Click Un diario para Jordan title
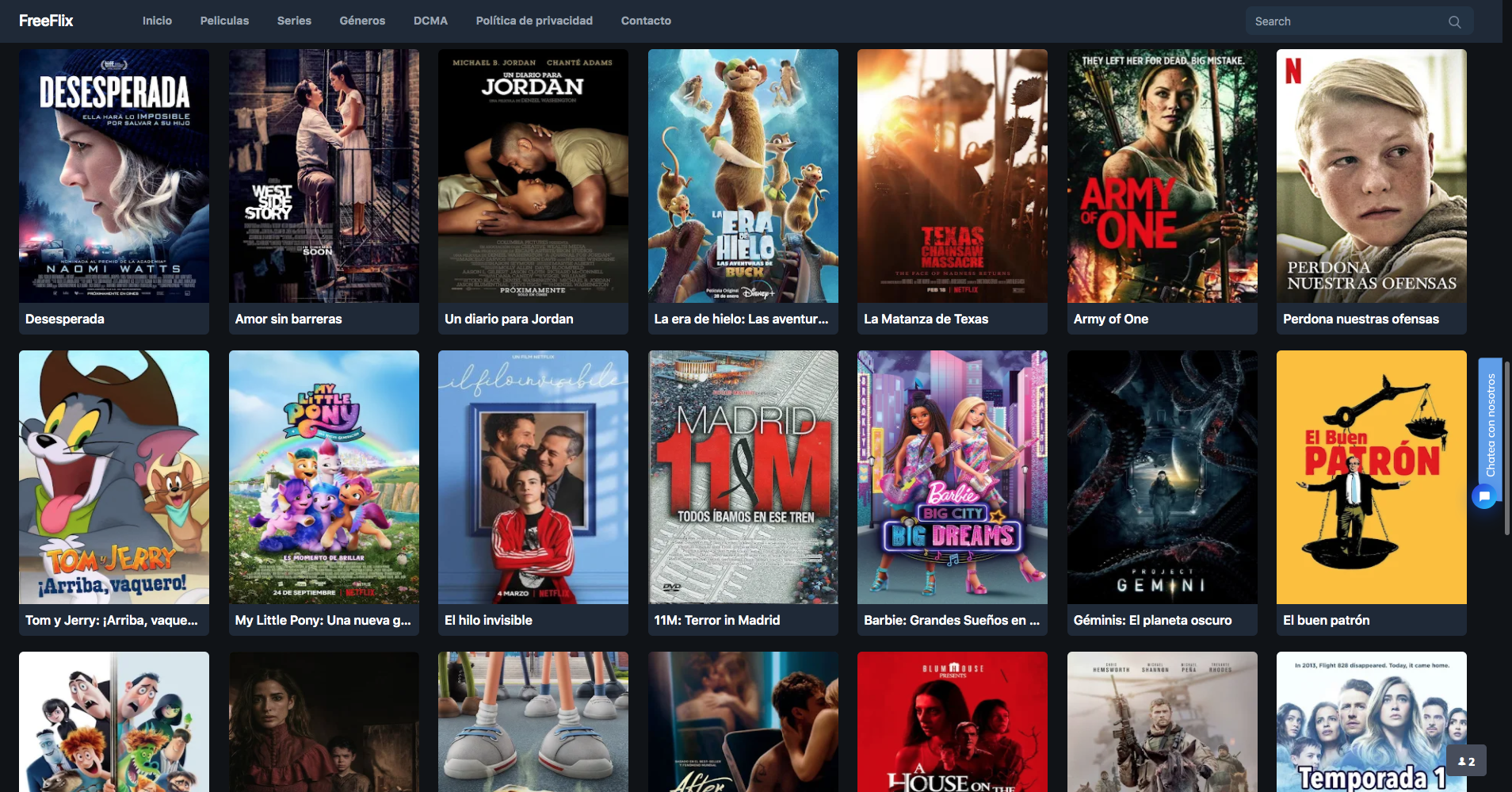The width and height of the screenshot is (1512, 792). pyautogui.click(x=509, y=319)
